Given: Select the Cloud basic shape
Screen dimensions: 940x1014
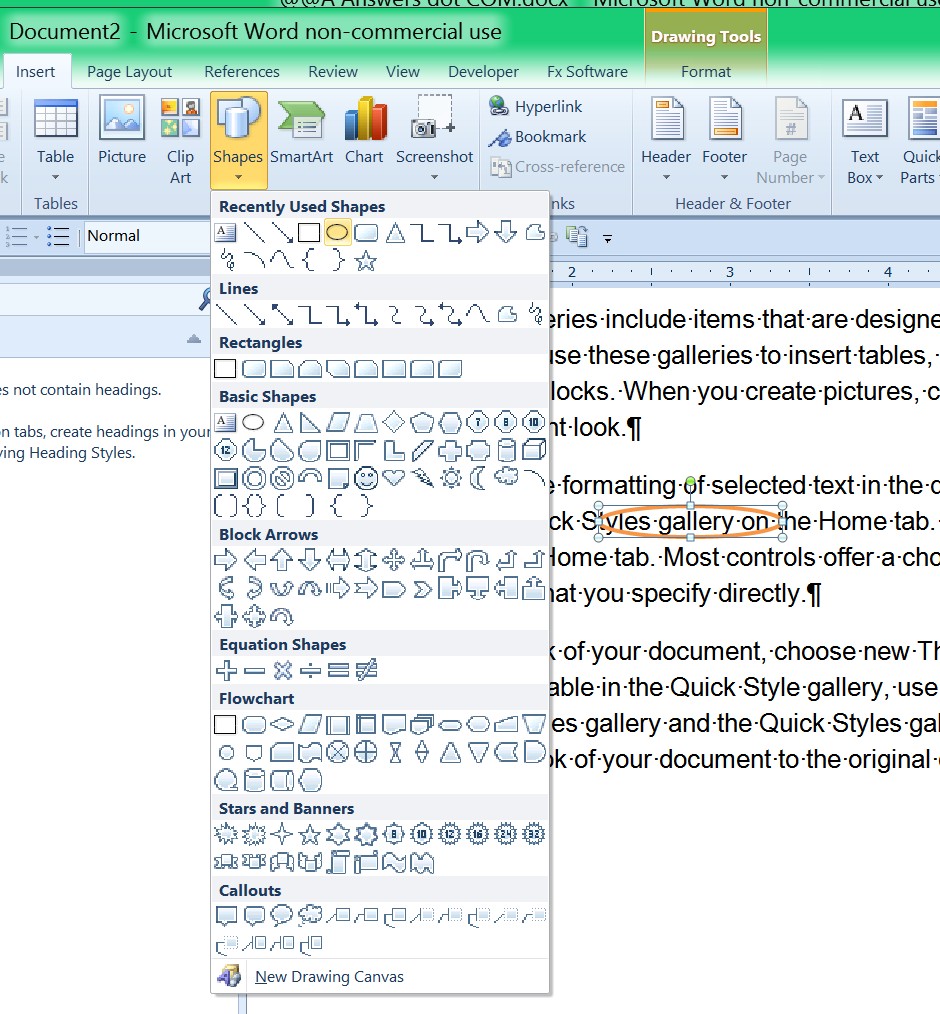Looking at the screenshot, I should coord(506,479).
